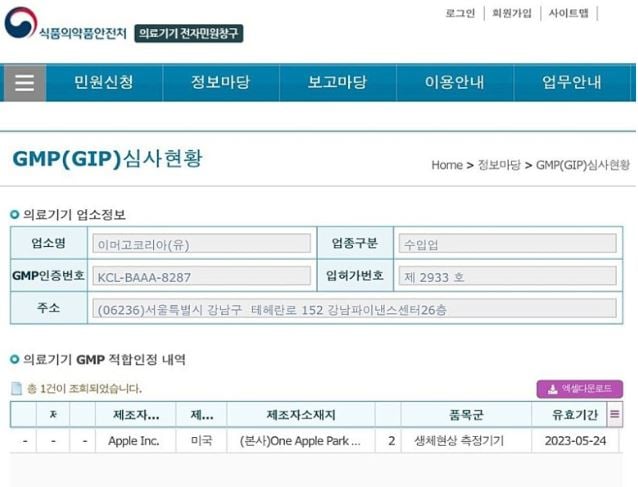Click the 주소 address field

tap(354, 309)
